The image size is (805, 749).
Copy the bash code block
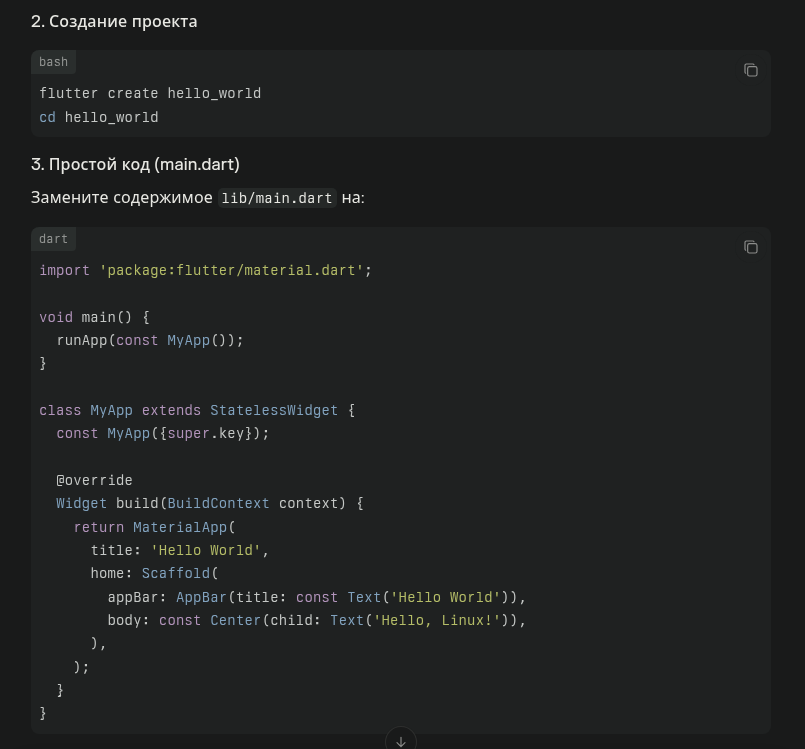tap(750, 70)
